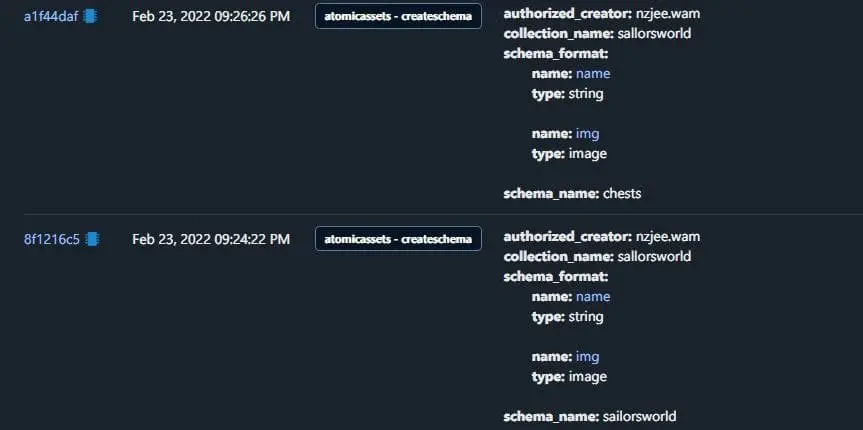Click the 'img' value in the chests schema
Image resolution: width=863 pixels, height=430 pixels.
click(x=587, y=134)
